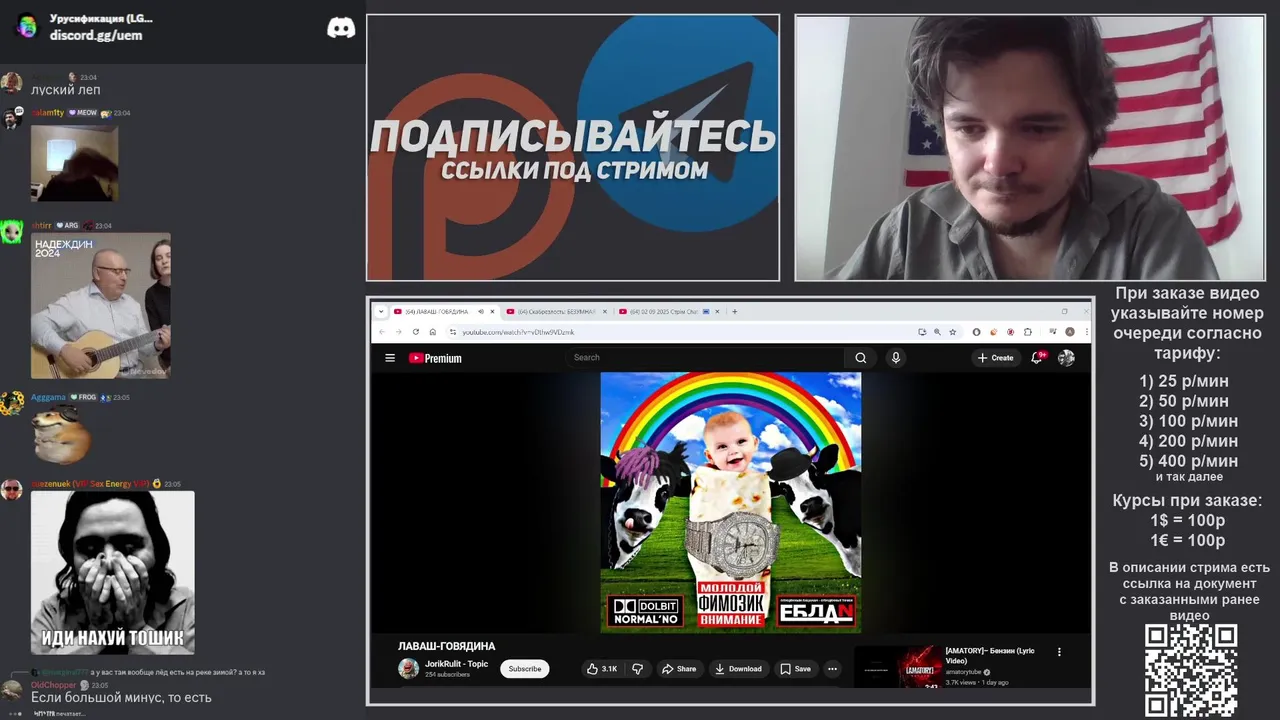The width and height of the screenshot is (1280, 720).
Task: Click the Download button under video
Action: click(x=738, y=669)
